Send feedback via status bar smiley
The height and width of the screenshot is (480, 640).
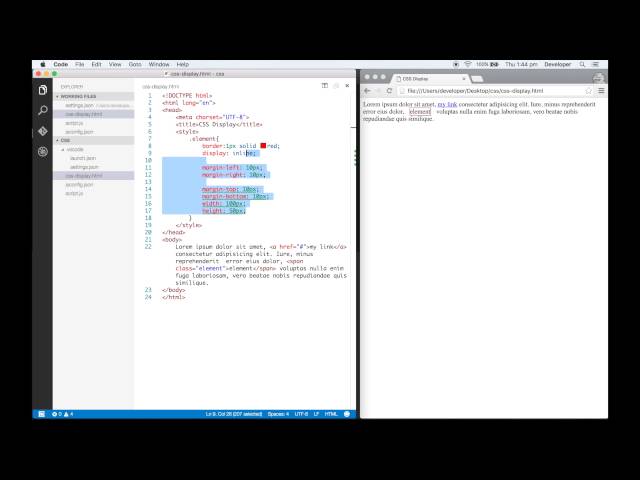pos(347,414)
